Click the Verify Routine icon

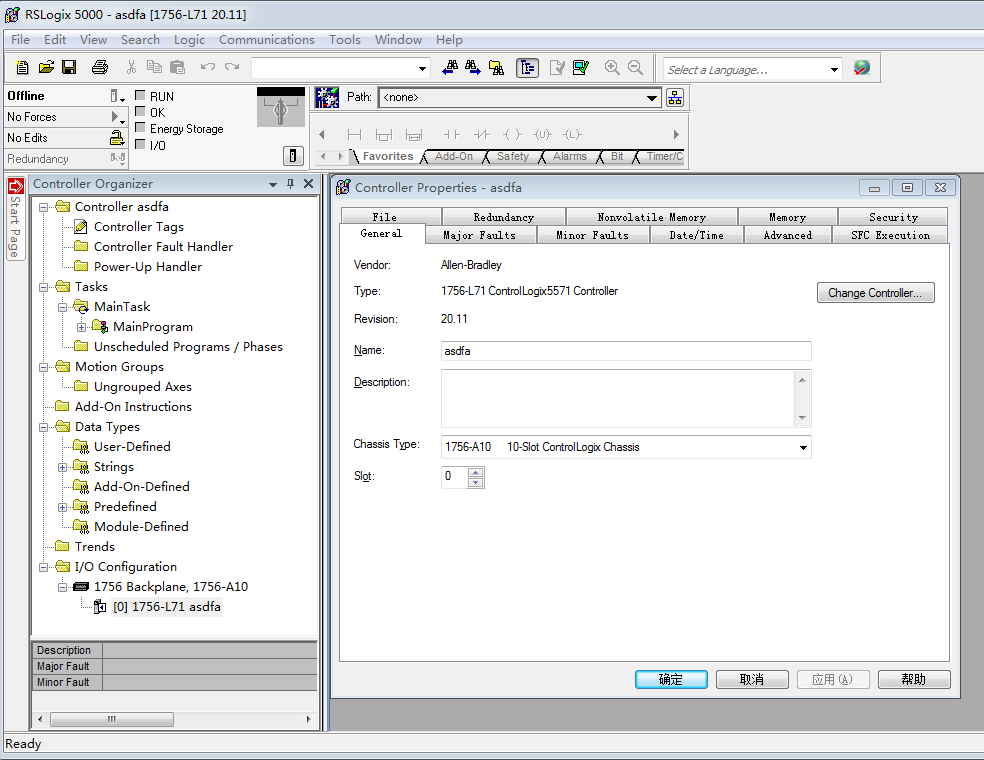[x=557, y=68]
